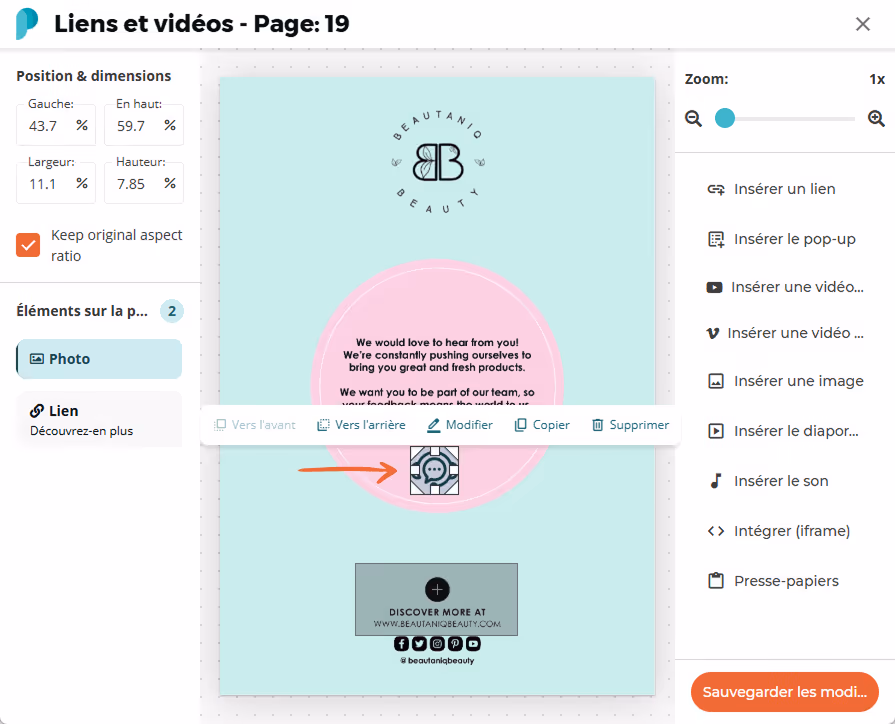Click the En haut position field
This screenshot has width=895, height=724.
click(144, 126)
